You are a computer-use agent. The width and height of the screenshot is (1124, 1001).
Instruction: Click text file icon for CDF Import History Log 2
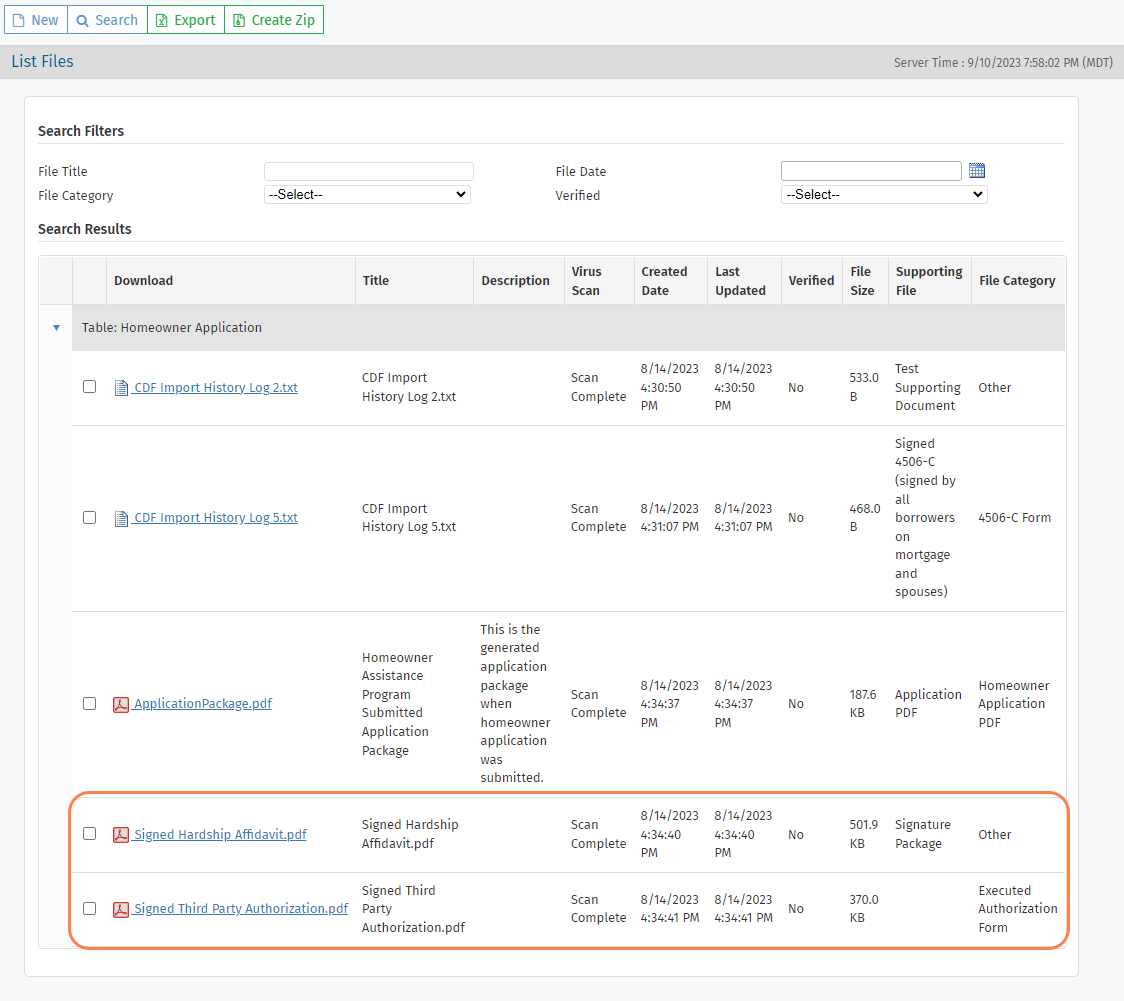[121, 388]
